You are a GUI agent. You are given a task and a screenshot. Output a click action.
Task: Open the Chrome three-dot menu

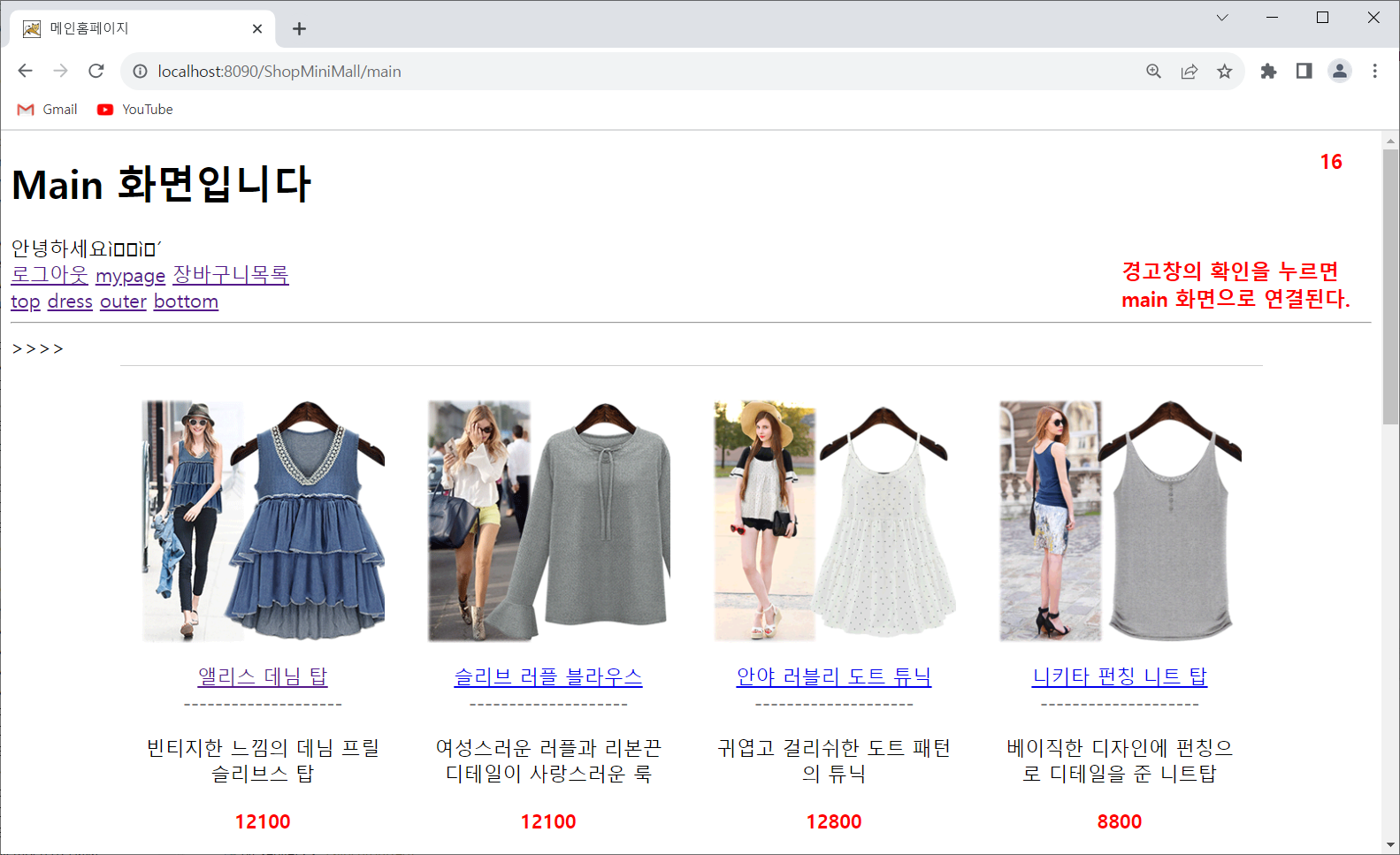pos(1374,71)
